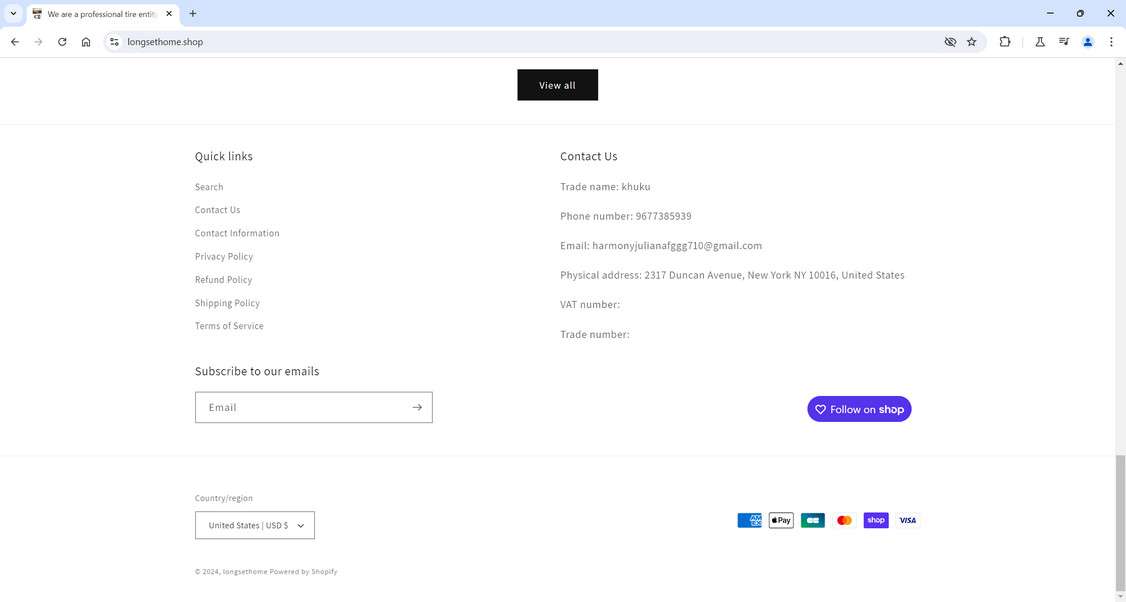Click the Visa payment icon
Image resolution: width=1126 pixels, height=602 pixels.
(907, 520)
